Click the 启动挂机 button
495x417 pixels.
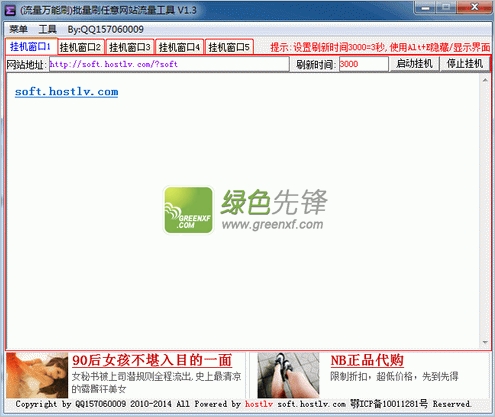point(414,64)
